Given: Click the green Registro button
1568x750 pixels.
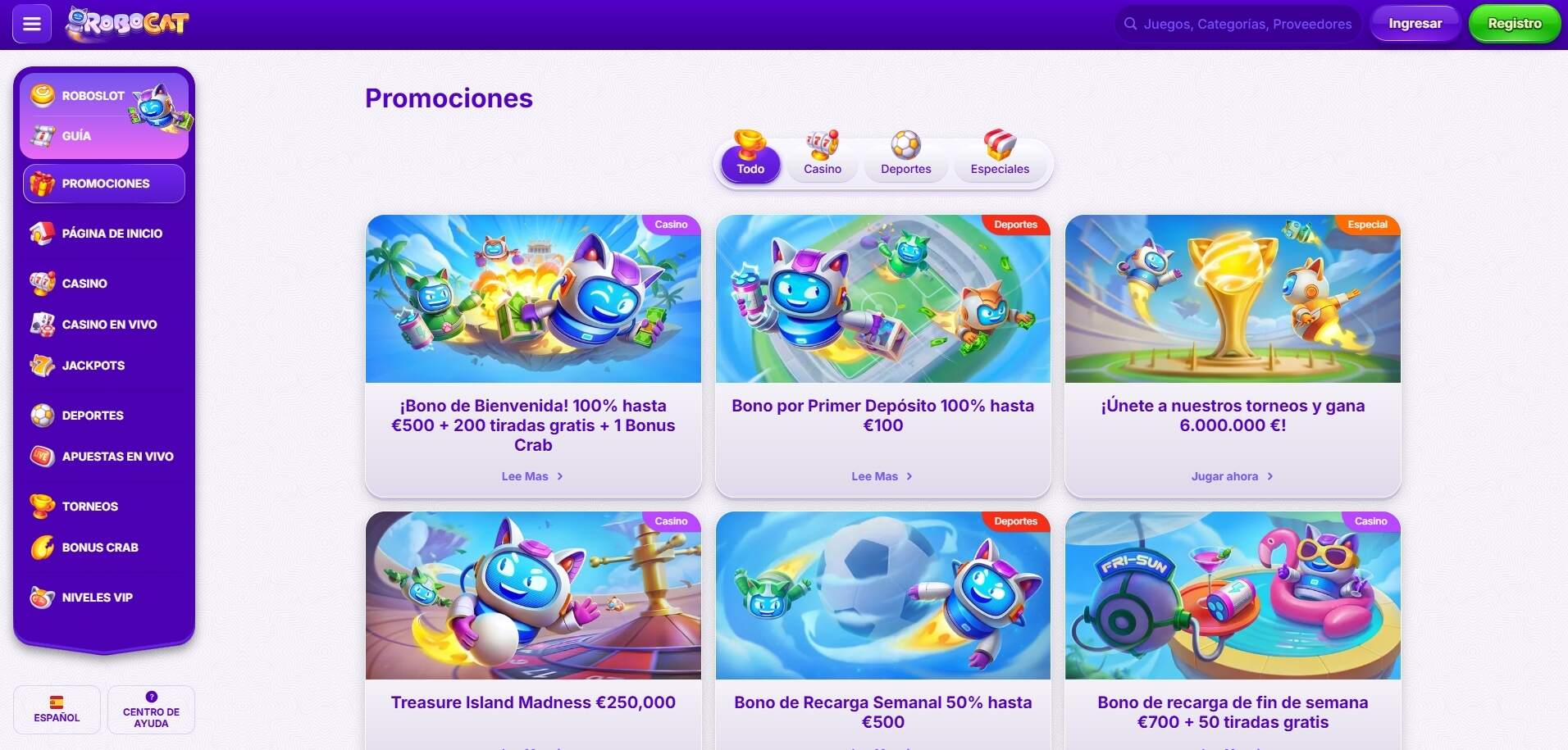Looking at the screenshot, I should tap(1514, 24).
